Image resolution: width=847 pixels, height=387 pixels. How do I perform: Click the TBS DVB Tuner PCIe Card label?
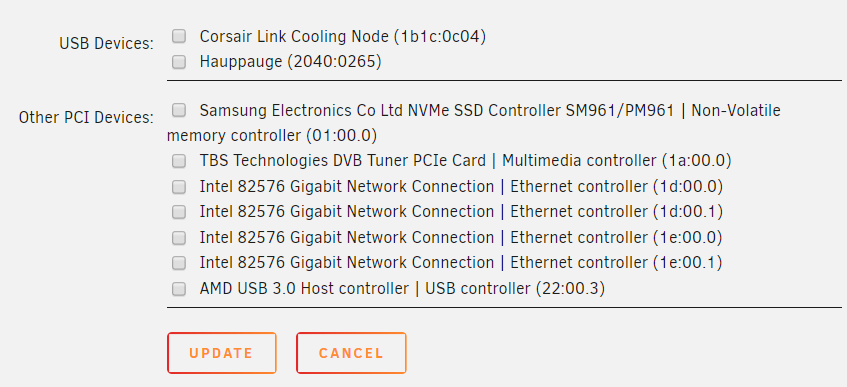[465, 161]
